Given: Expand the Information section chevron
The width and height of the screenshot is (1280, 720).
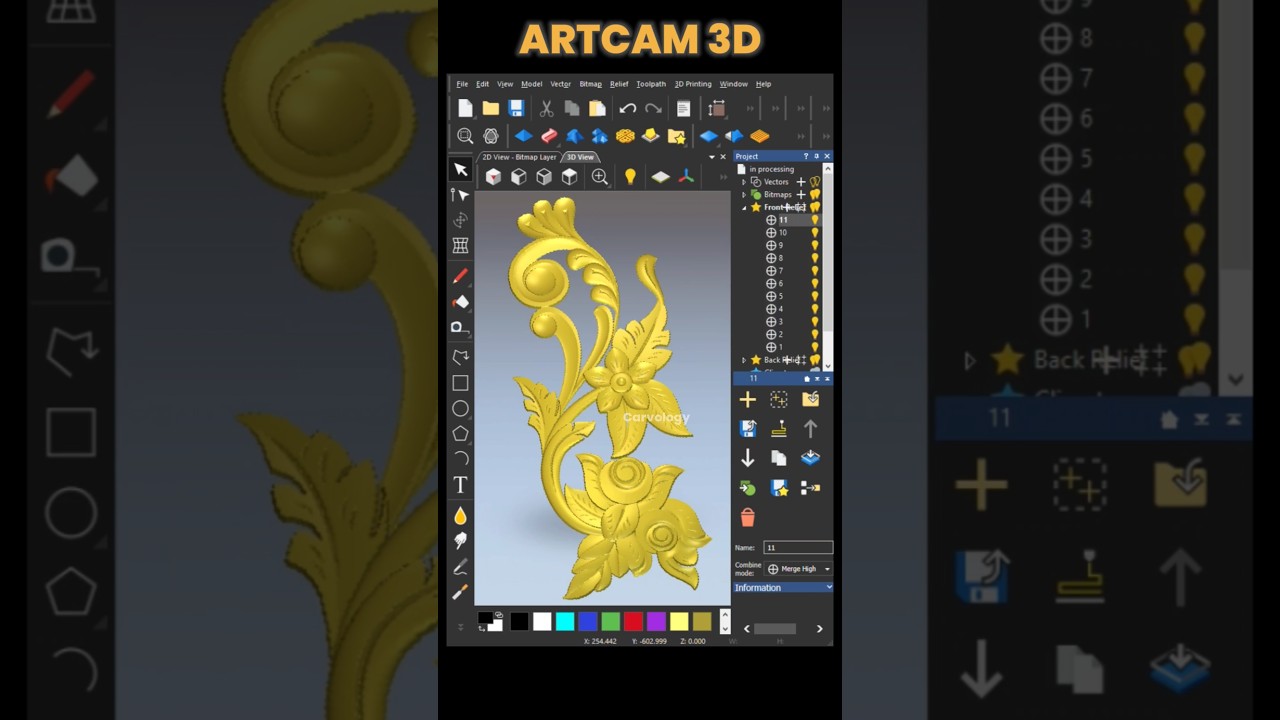Looking at the screenshot, I should 829,588.
